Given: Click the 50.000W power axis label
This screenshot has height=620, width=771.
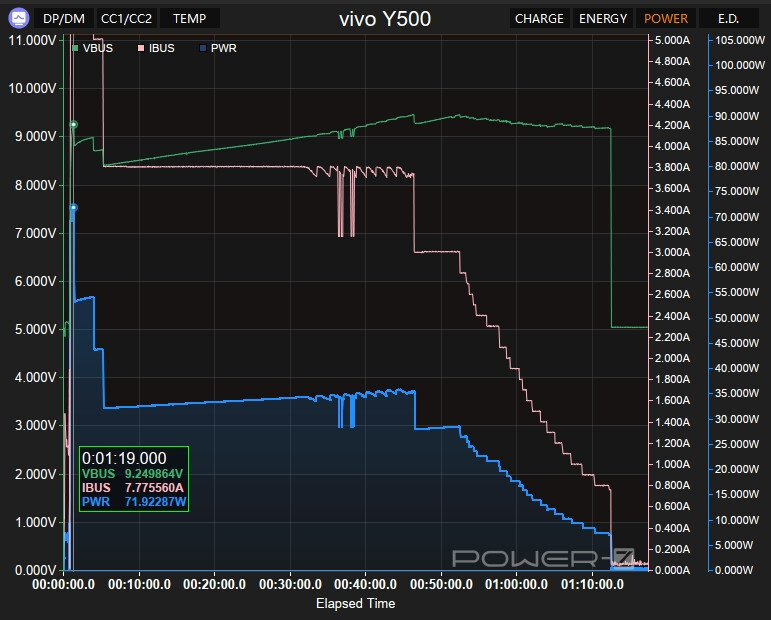Looking at the screenshot, I should click(x=737, y=318).
